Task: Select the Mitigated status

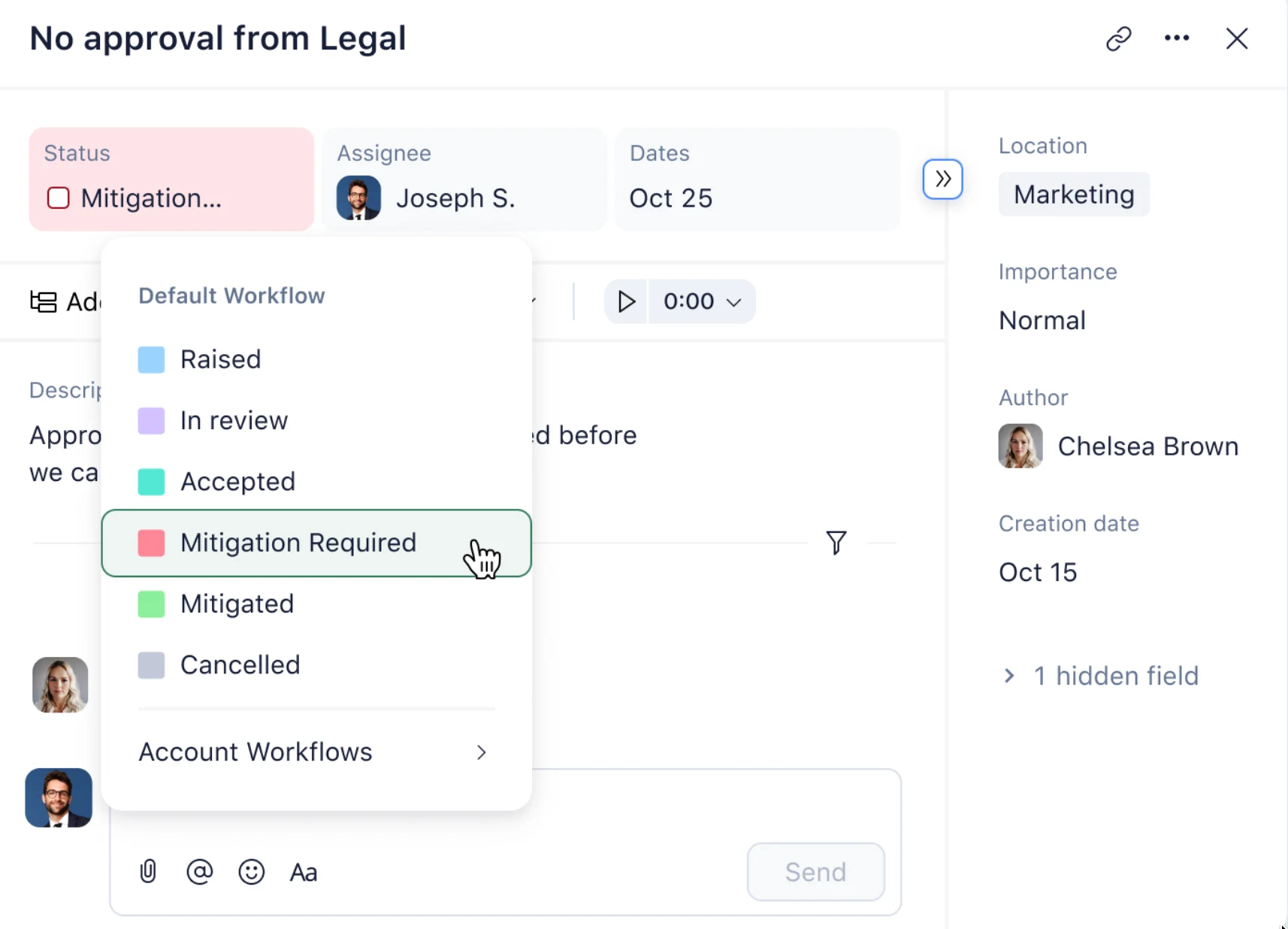Action: (x=237, y=604)
